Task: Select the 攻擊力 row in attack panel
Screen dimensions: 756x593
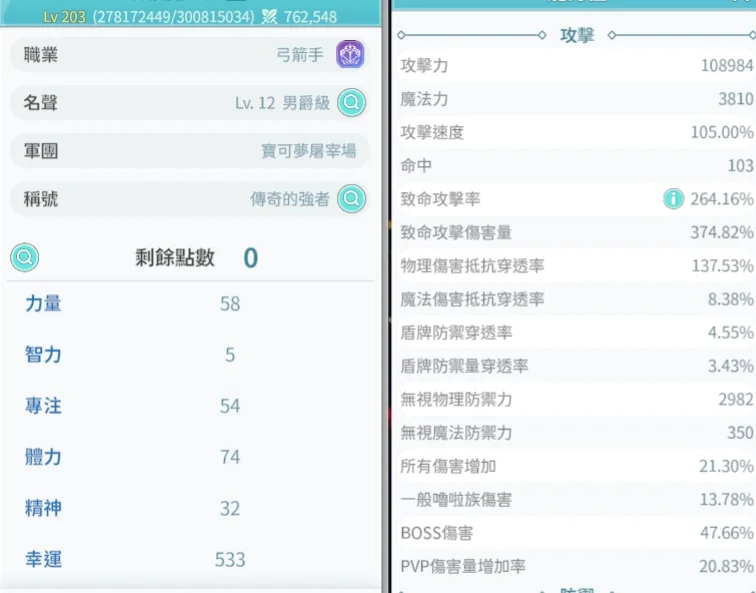Action: pyautogui.click(x=576, y=66)
